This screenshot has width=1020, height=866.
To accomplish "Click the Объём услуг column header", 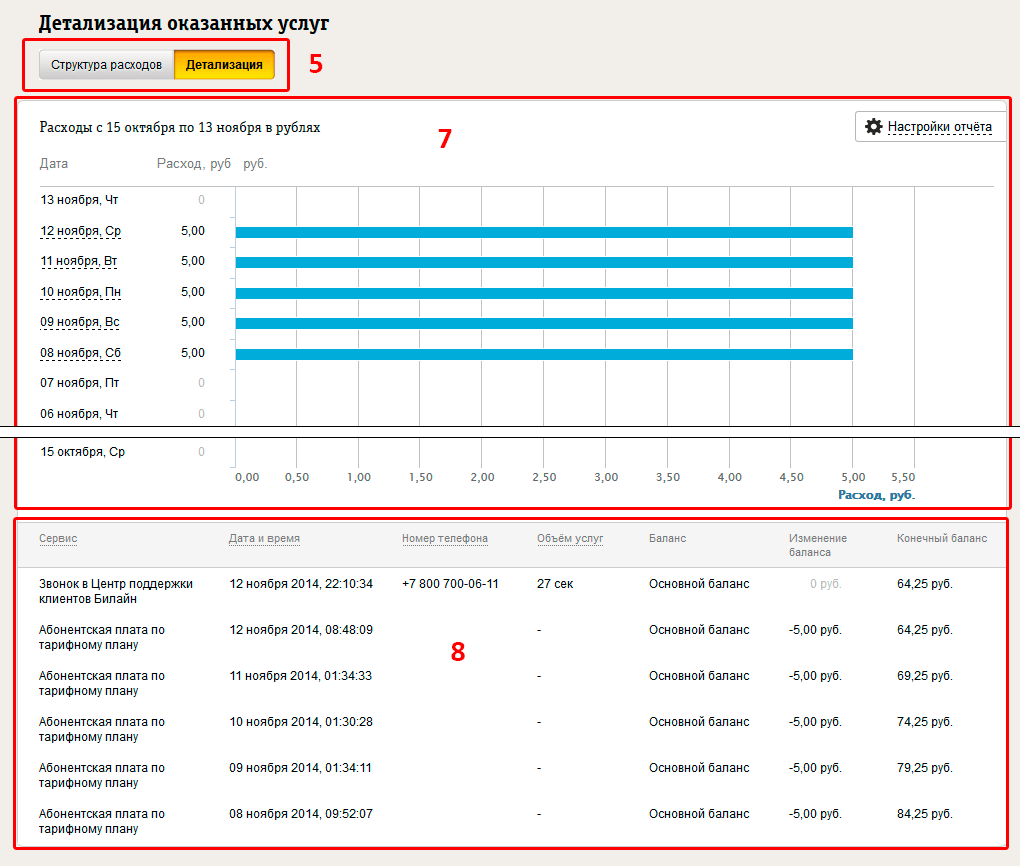I will point(570,539).
